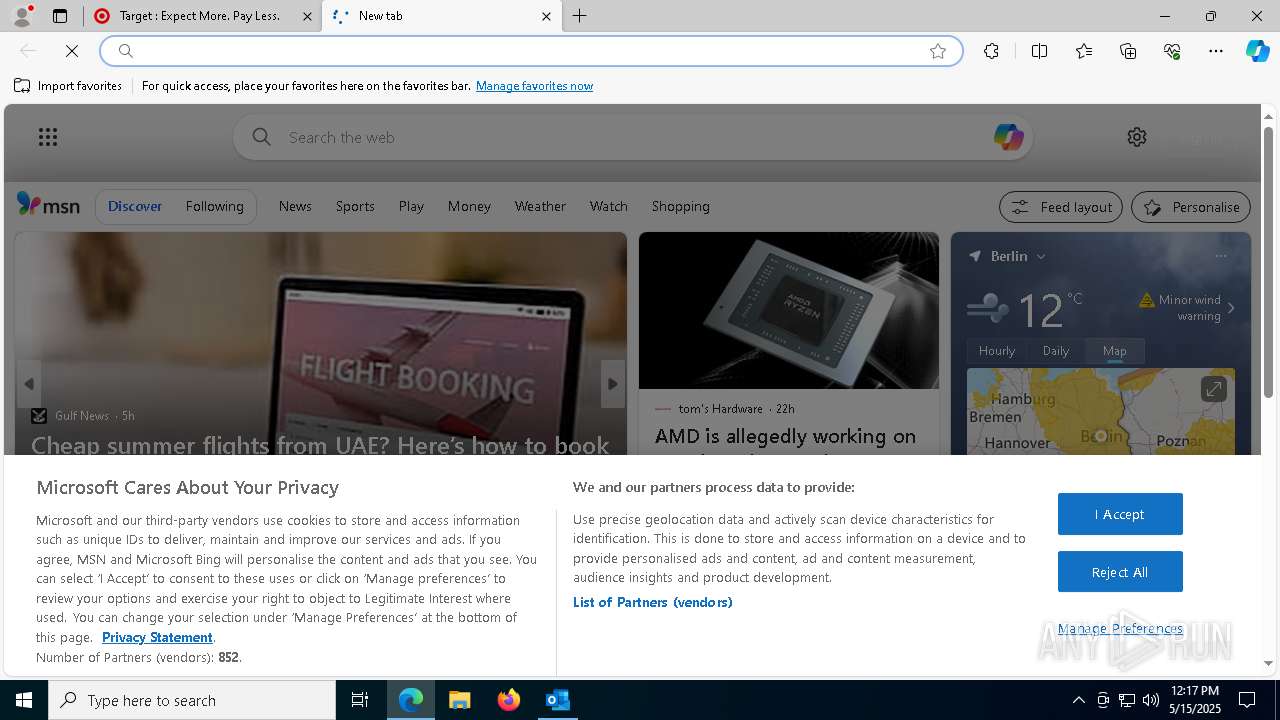Open Outlook from the taskbar
Viewport: 1280px width, 720px height.
557,700
